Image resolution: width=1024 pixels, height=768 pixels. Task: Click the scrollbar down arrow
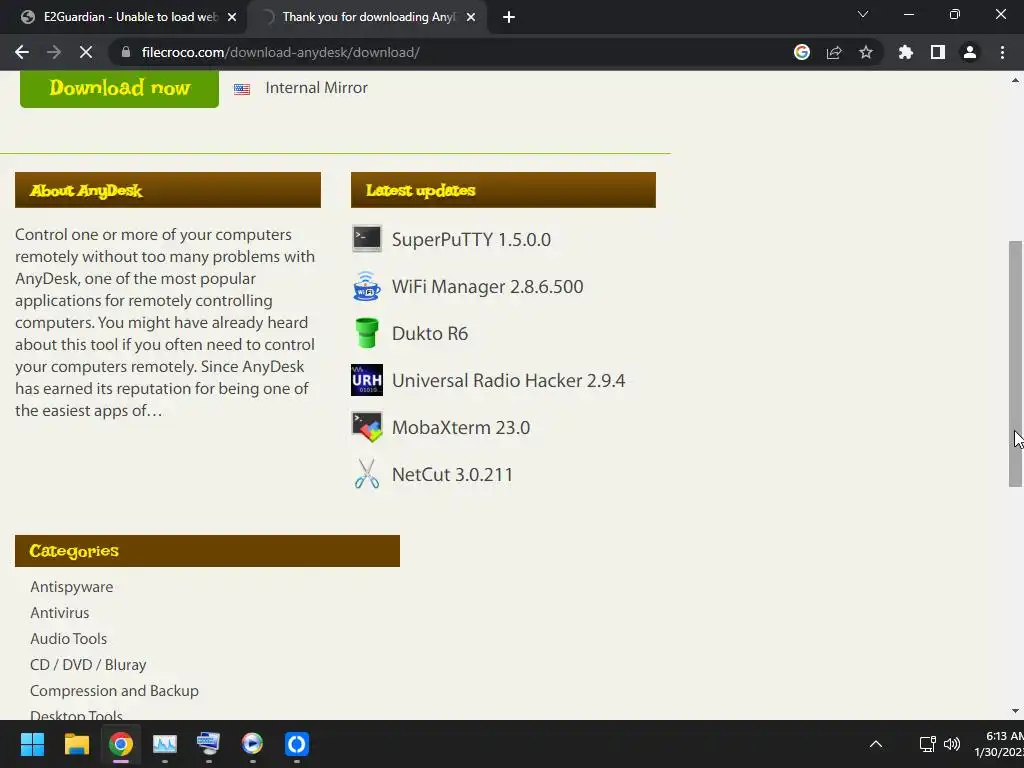pos(1015,711)
